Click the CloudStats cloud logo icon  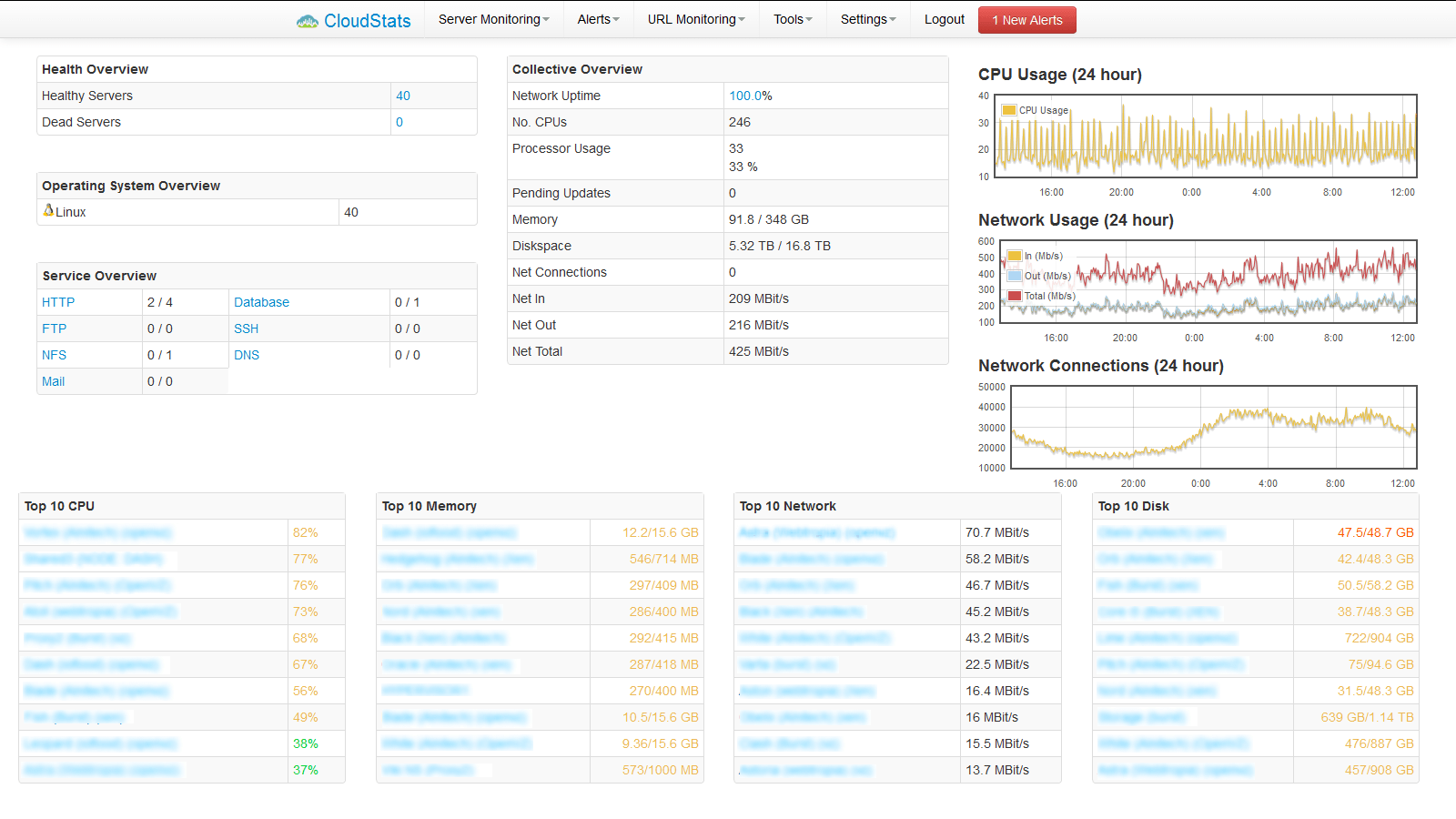point(307,21)
